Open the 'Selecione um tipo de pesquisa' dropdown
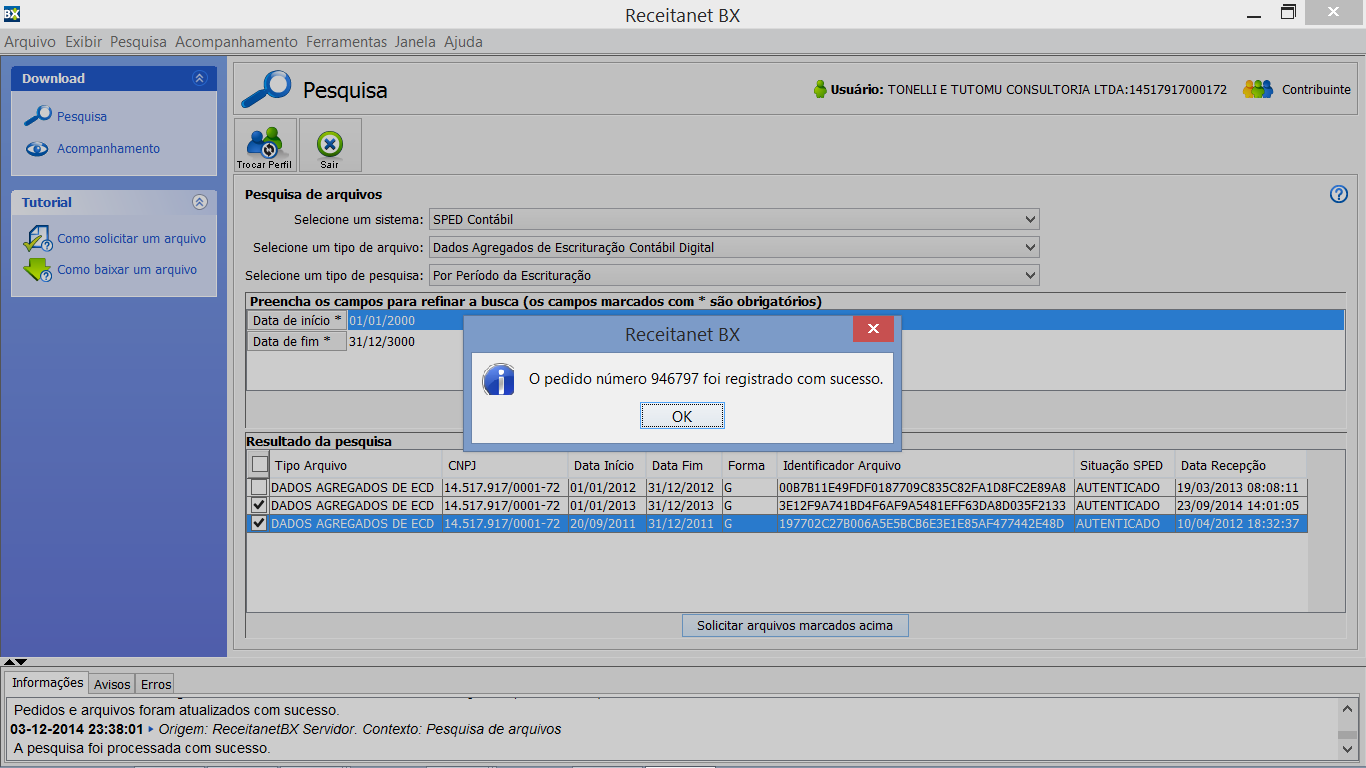The width and height of the screenshot is (1366, 768). 734,275
